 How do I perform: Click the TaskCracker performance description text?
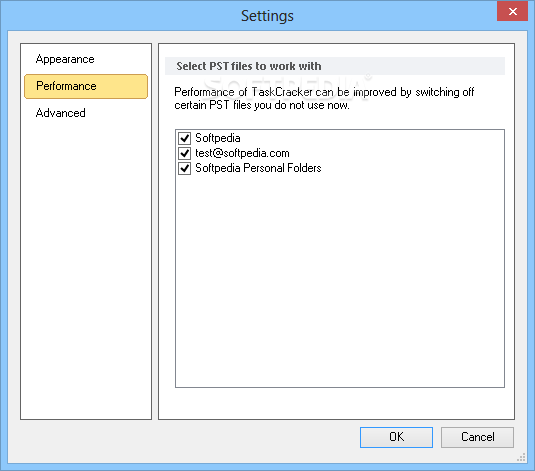[x=324, y=99]
